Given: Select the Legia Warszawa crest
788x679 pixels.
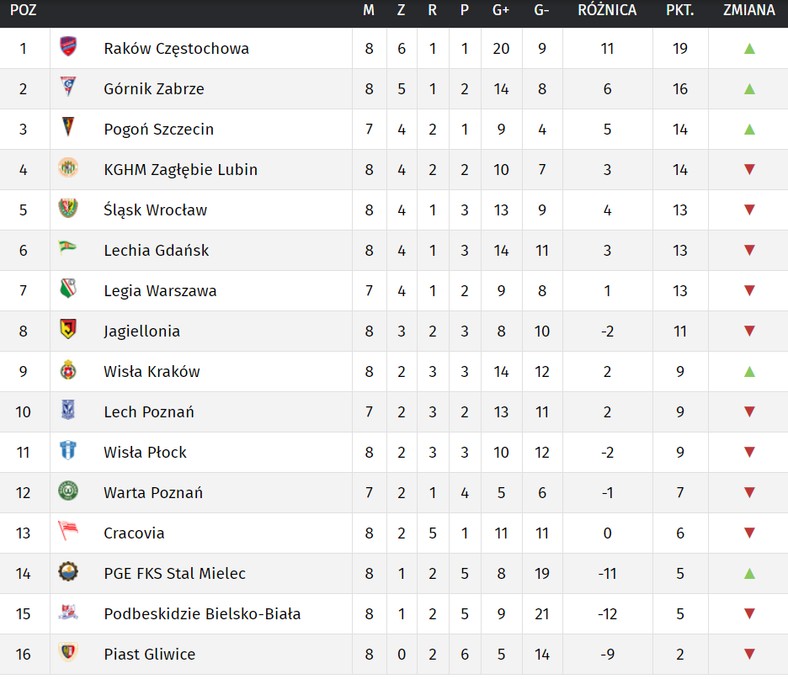Looking at the screenshot, I should pyautogui.click(x=68, y=288).
